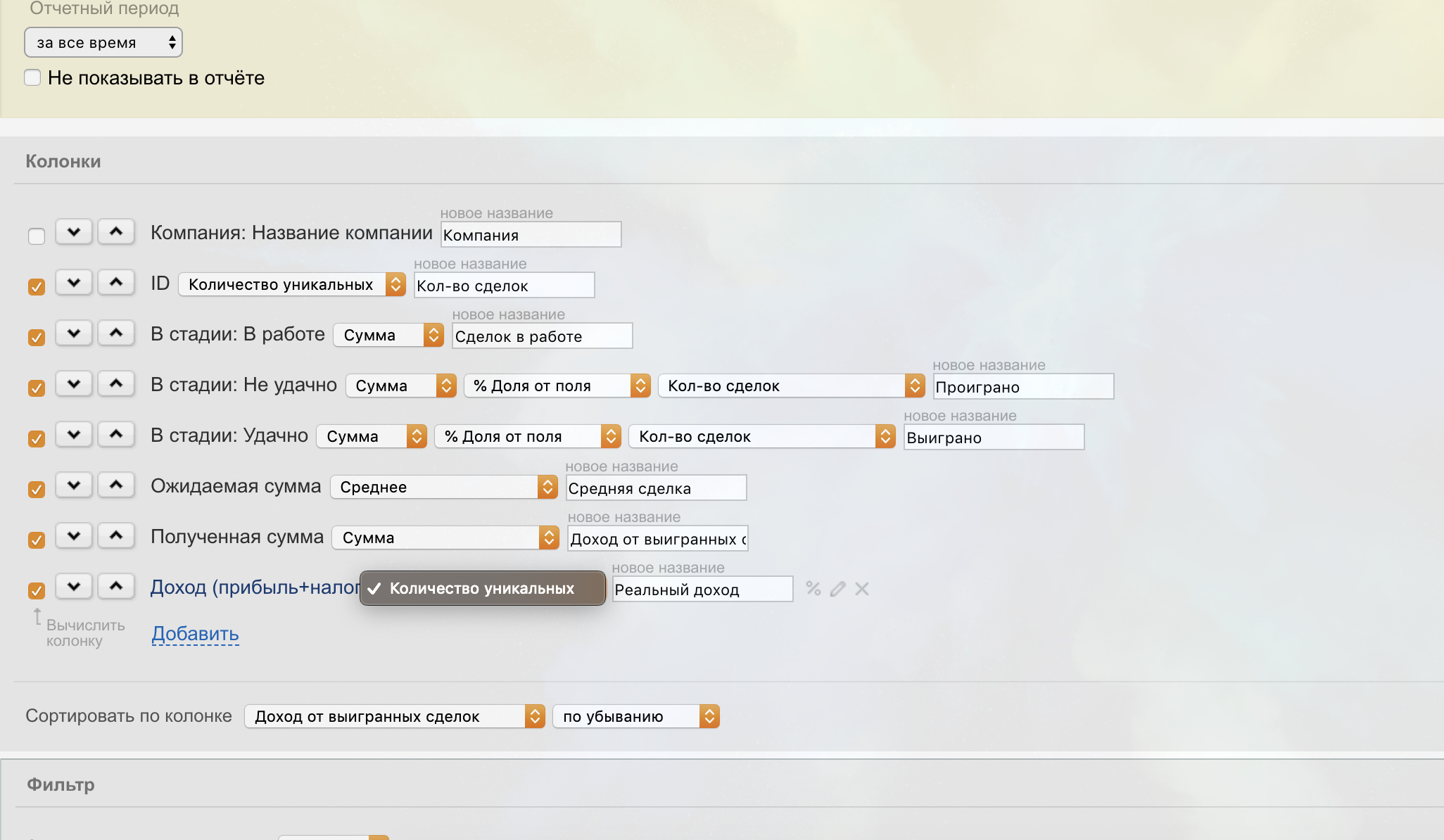1444x840 pixels.
Task: Open the 'за все время' period dropdown
Action: click(x=103, y=42)
